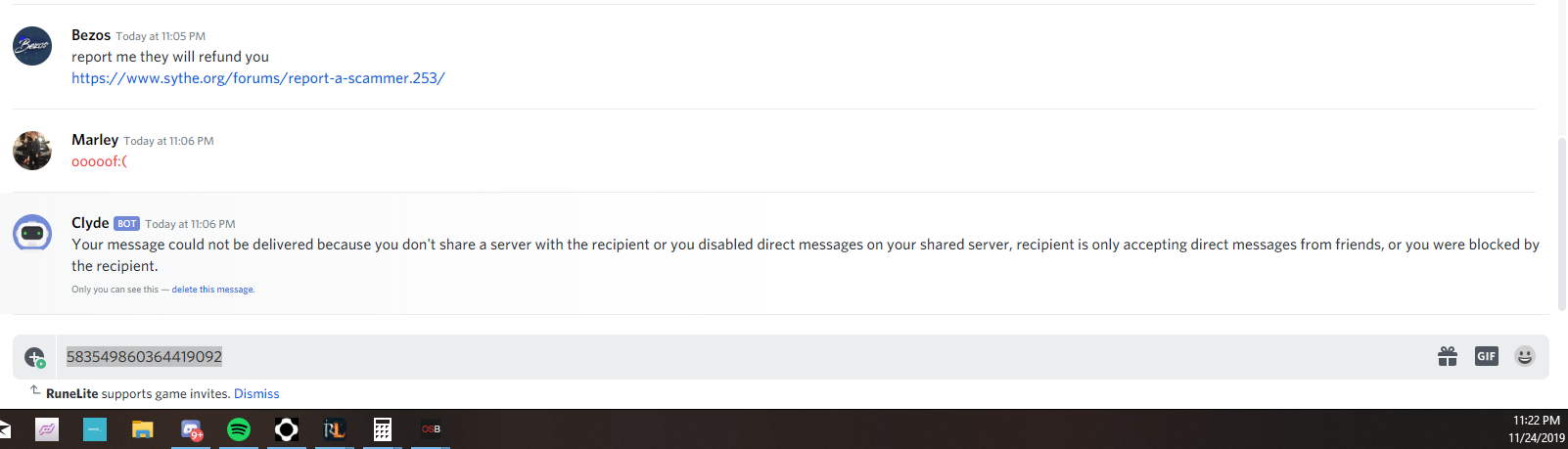Click Marley's profile picture
Image resolution: width=1568 pixels, height=449 pixels.
[x=32, y=151]
